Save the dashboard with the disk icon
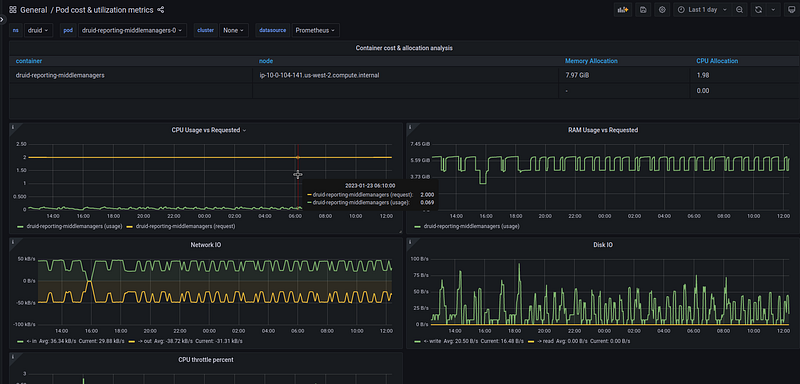Viewport: 800px width, 384px height. tap(643, 10)
